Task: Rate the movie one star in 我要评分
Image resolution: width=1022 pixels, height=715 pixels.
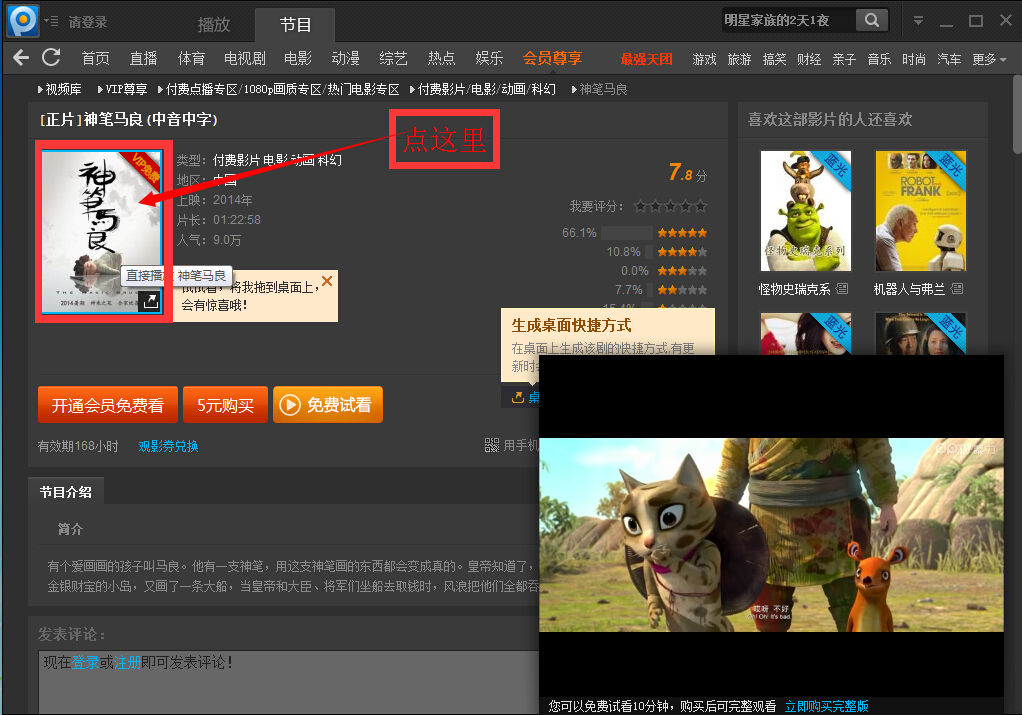Action: click(640, 207)
